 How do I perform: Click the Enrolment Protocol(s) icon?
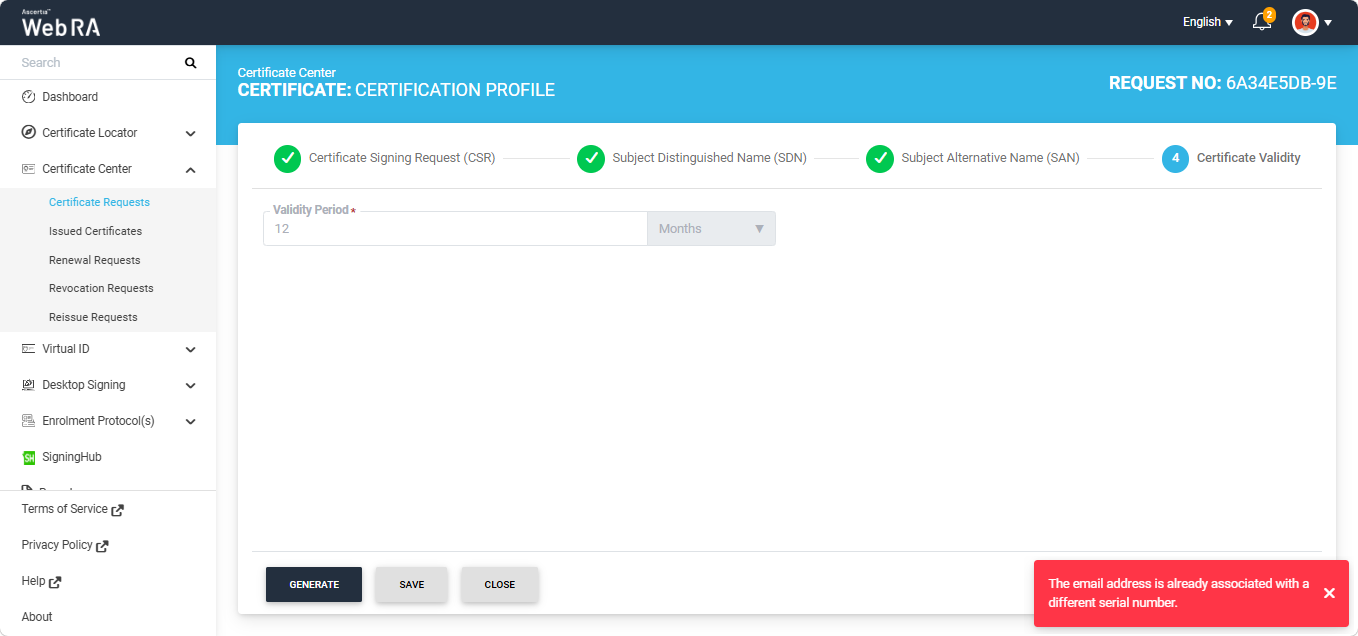coord(29,421)
